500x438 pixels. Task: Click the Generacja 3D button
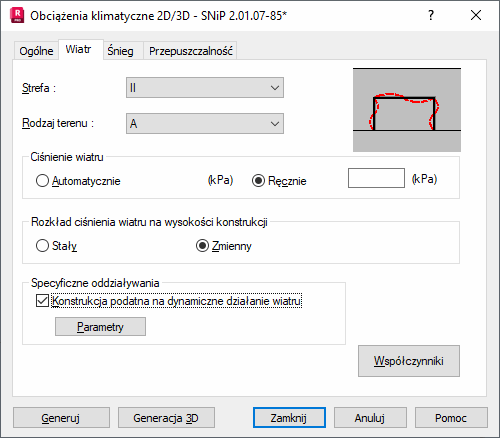click(x=166, y=418)
